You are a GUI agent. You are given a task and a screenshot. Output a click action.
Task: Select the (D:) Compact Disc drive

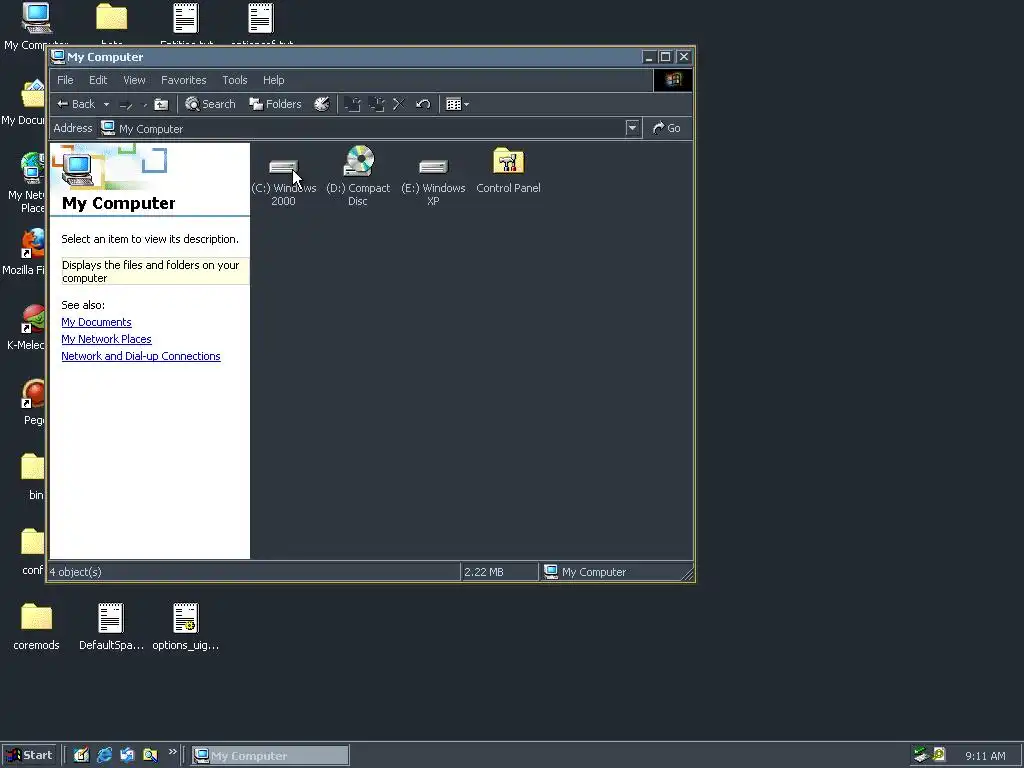coord(358,176)
